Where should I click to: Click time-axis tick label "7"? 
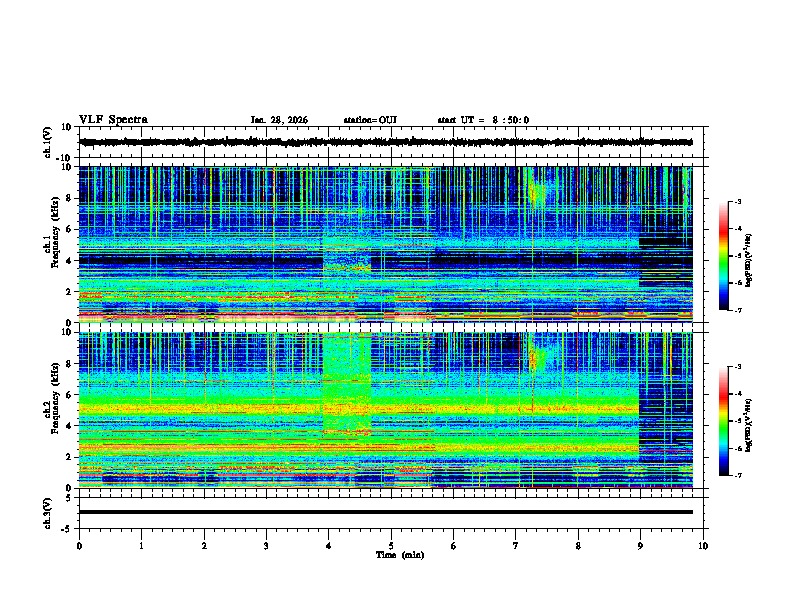pyautogui.click(x=516, y=546)
